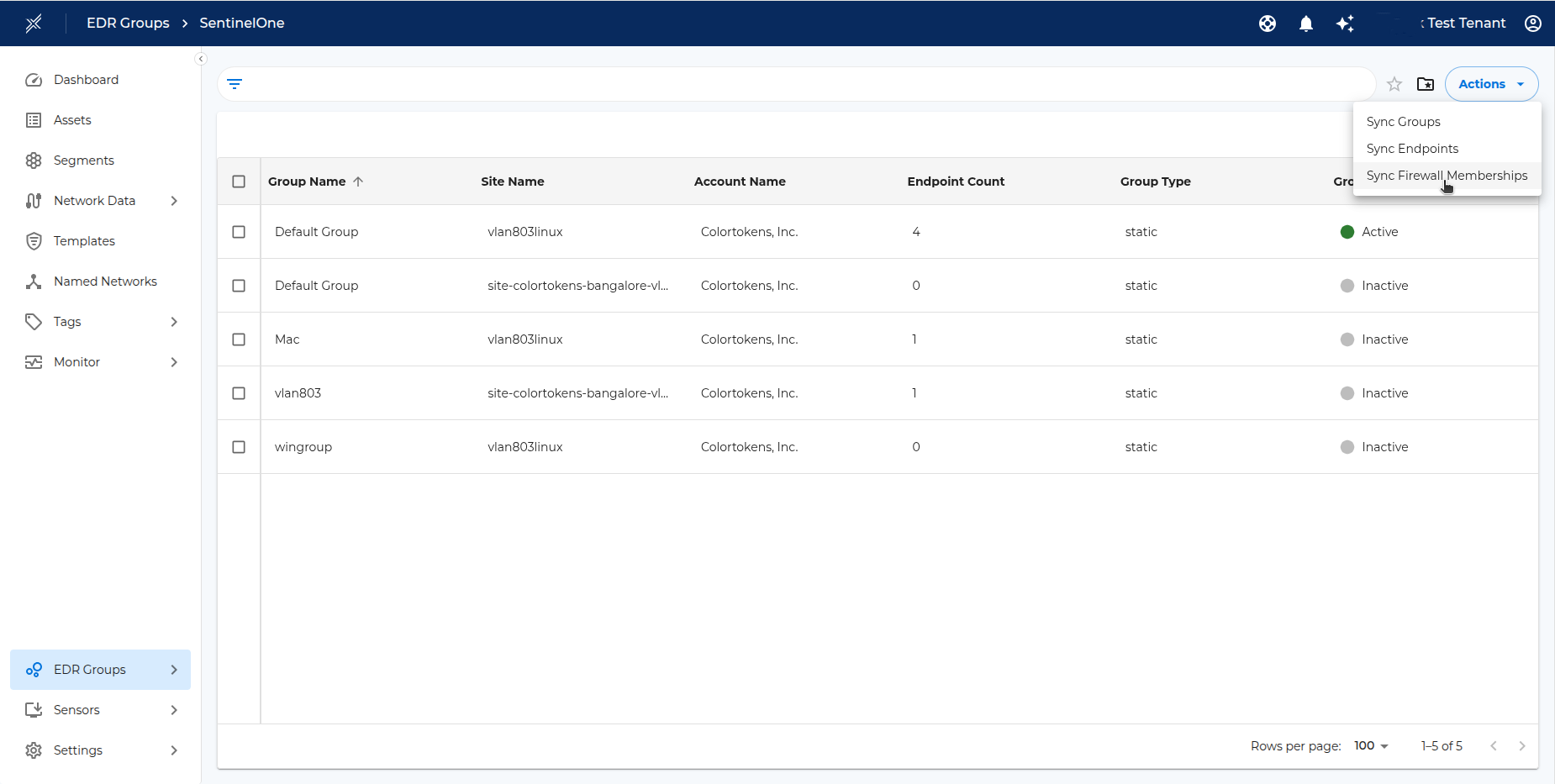
Task: Click the starred folder icon near Actions
Action: point(1426,84)
